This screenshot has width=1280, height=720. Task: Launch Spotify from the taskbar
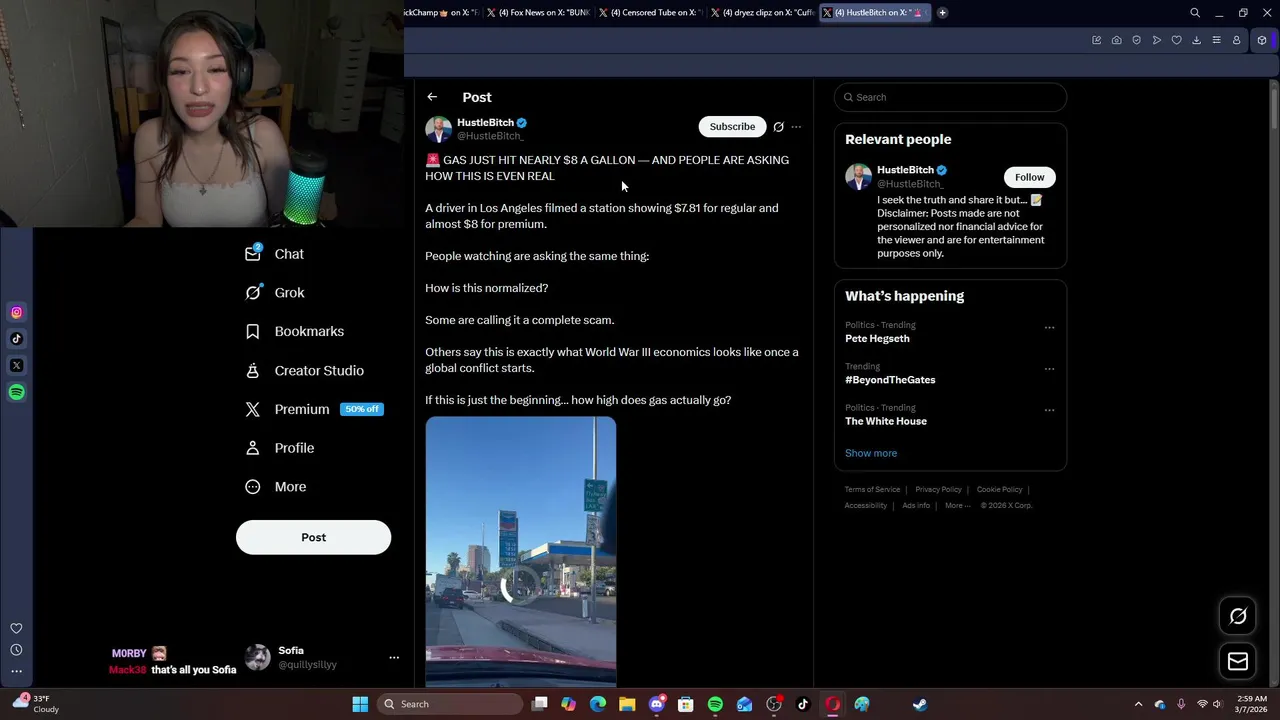(715, 704)
